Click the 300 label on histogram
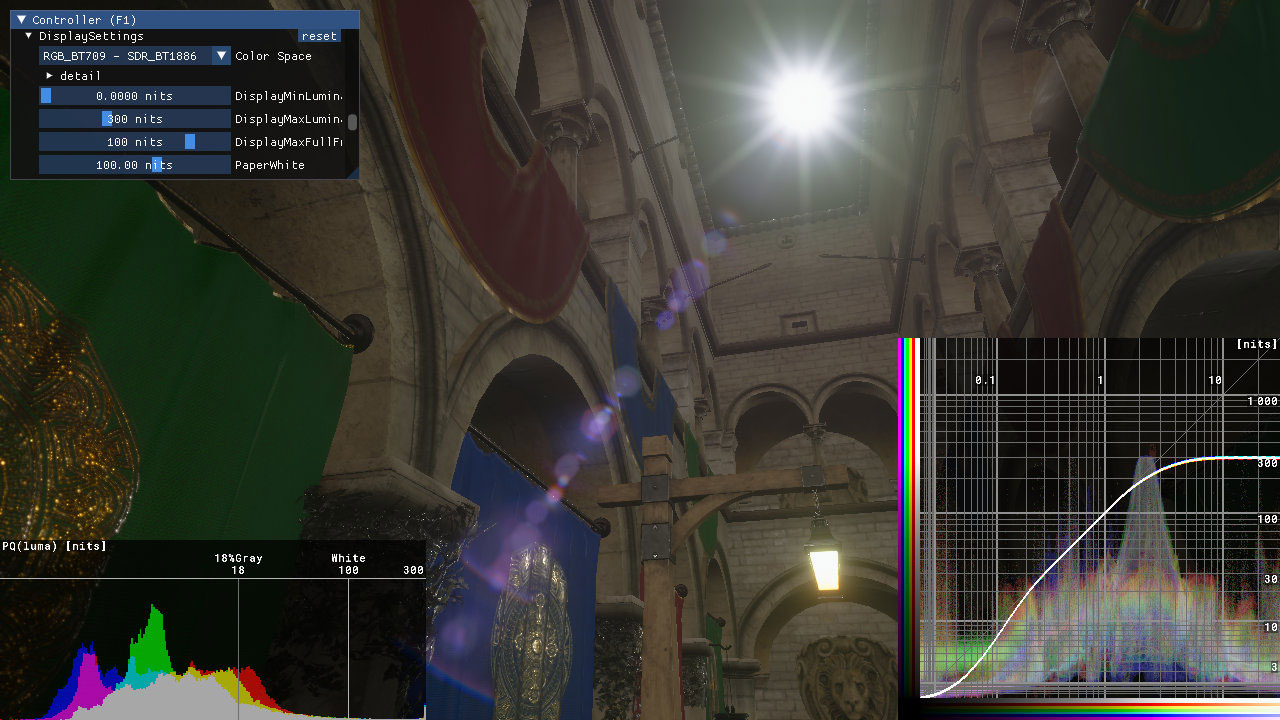This screenshot has width=1280, height=720. click(413, 570)
